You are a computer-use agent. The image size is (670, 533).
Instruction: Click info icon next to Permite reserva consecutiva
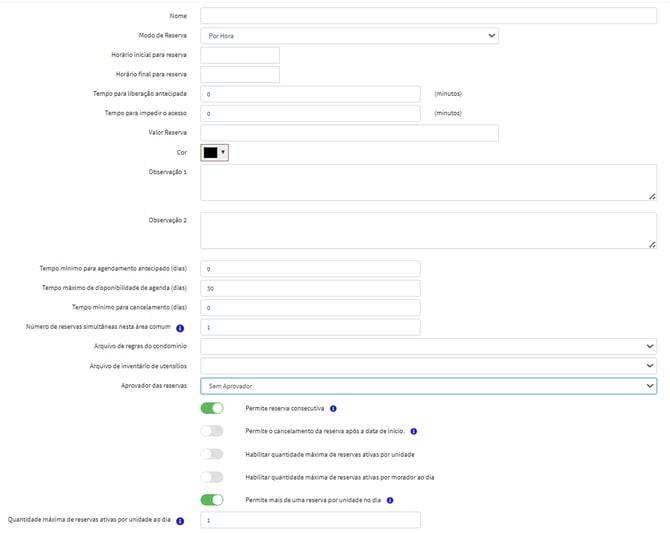click(x=333, y=409)
